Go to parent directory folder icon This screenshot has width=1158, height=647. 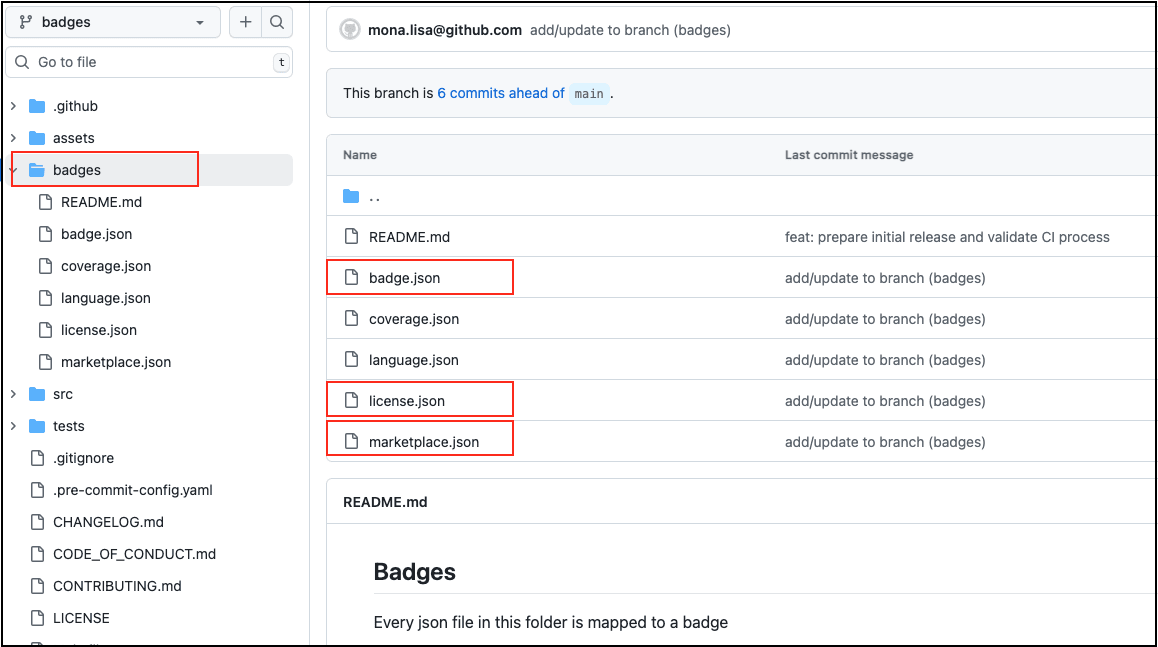click(351, 196)
